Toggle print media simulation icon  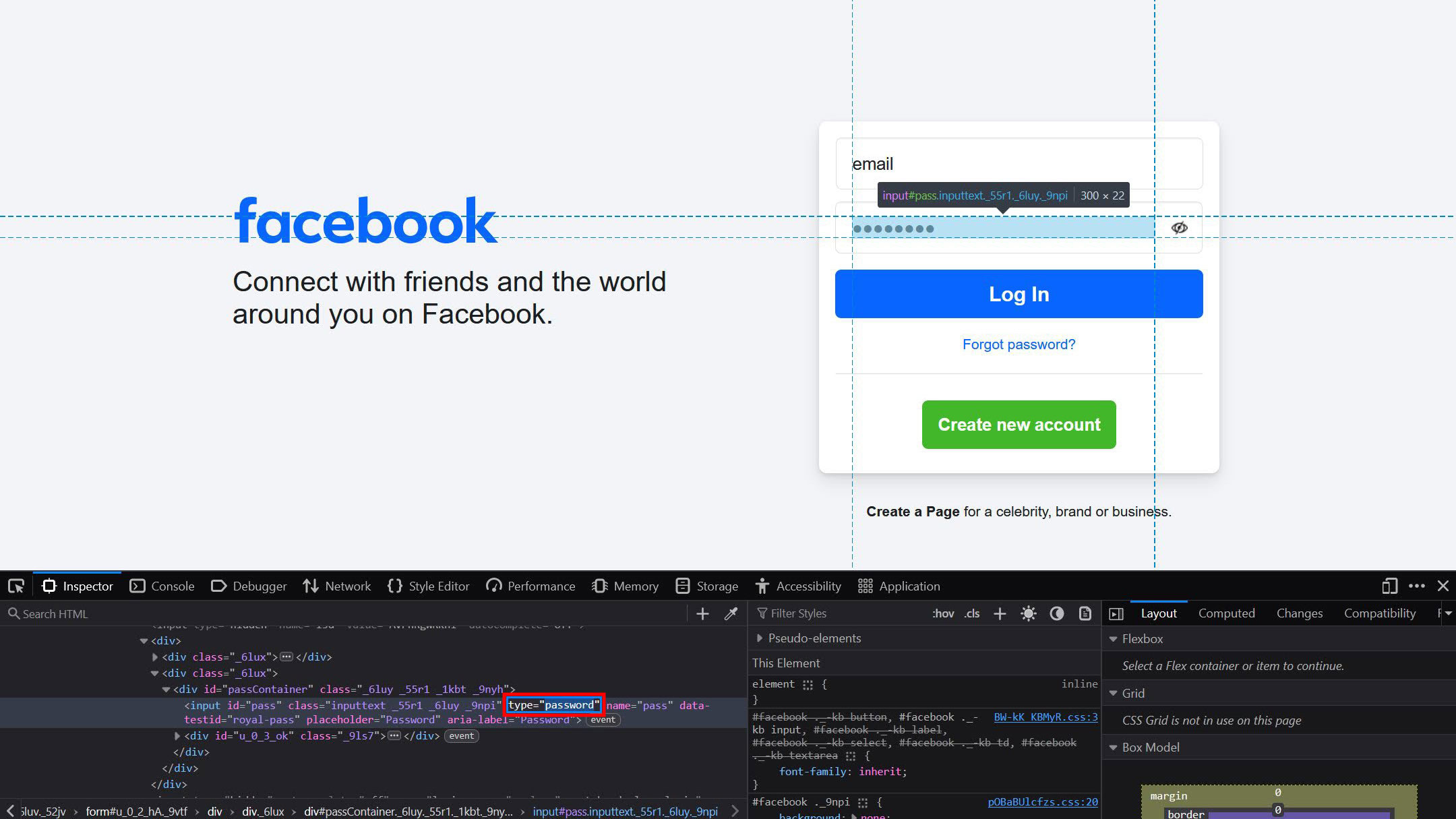click(1085, 613)
